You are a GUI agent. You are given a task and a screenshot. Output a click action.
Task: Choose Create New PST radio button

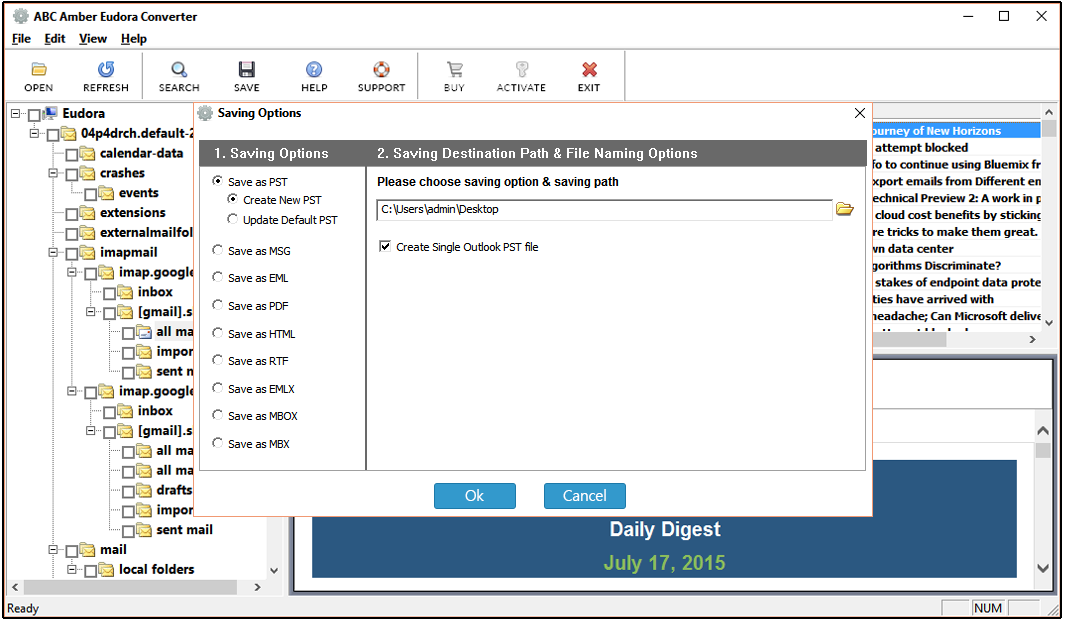(233, 199)
